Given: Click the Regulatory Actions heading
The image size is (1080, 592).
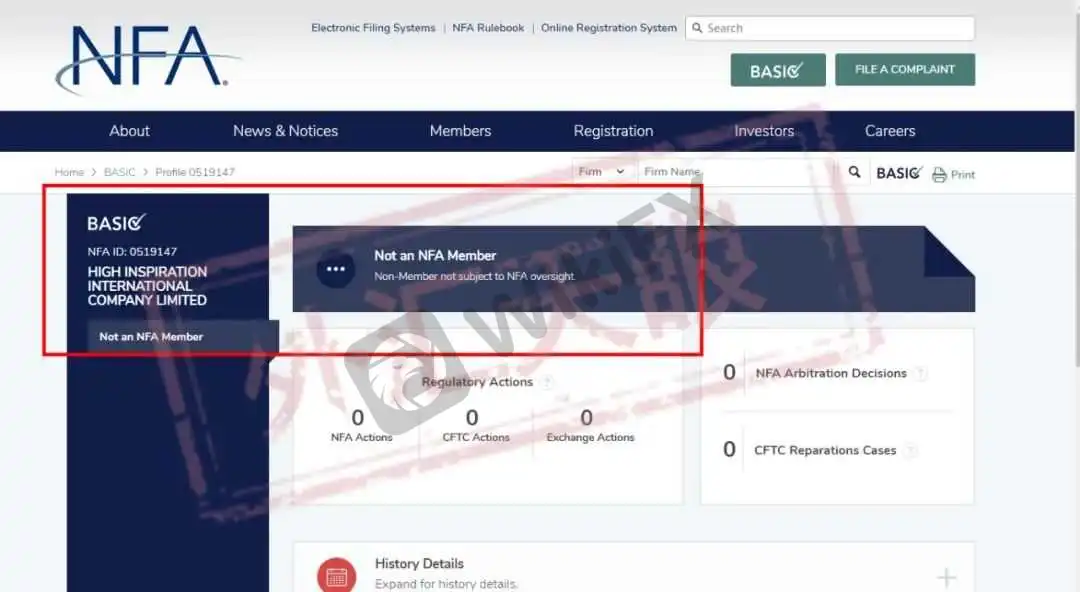Looking at the screenshot, I should click(477, 382).
